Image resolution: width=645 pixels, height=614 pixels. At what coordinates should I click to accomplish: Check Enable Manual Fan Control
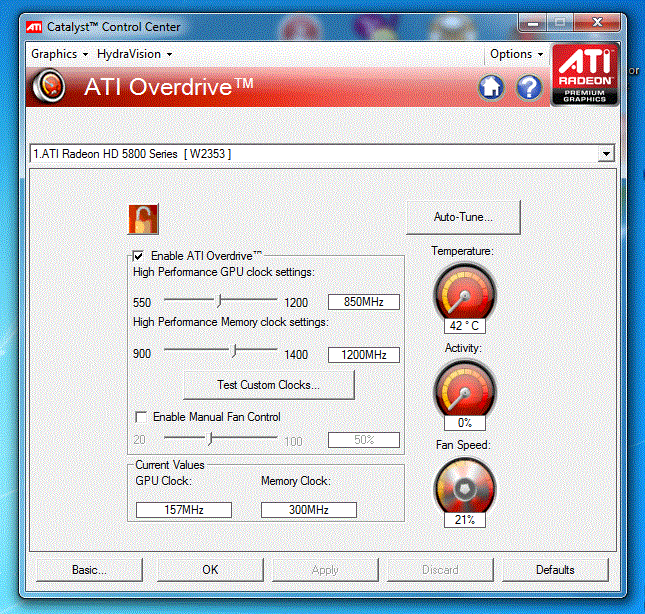(141, 417)
